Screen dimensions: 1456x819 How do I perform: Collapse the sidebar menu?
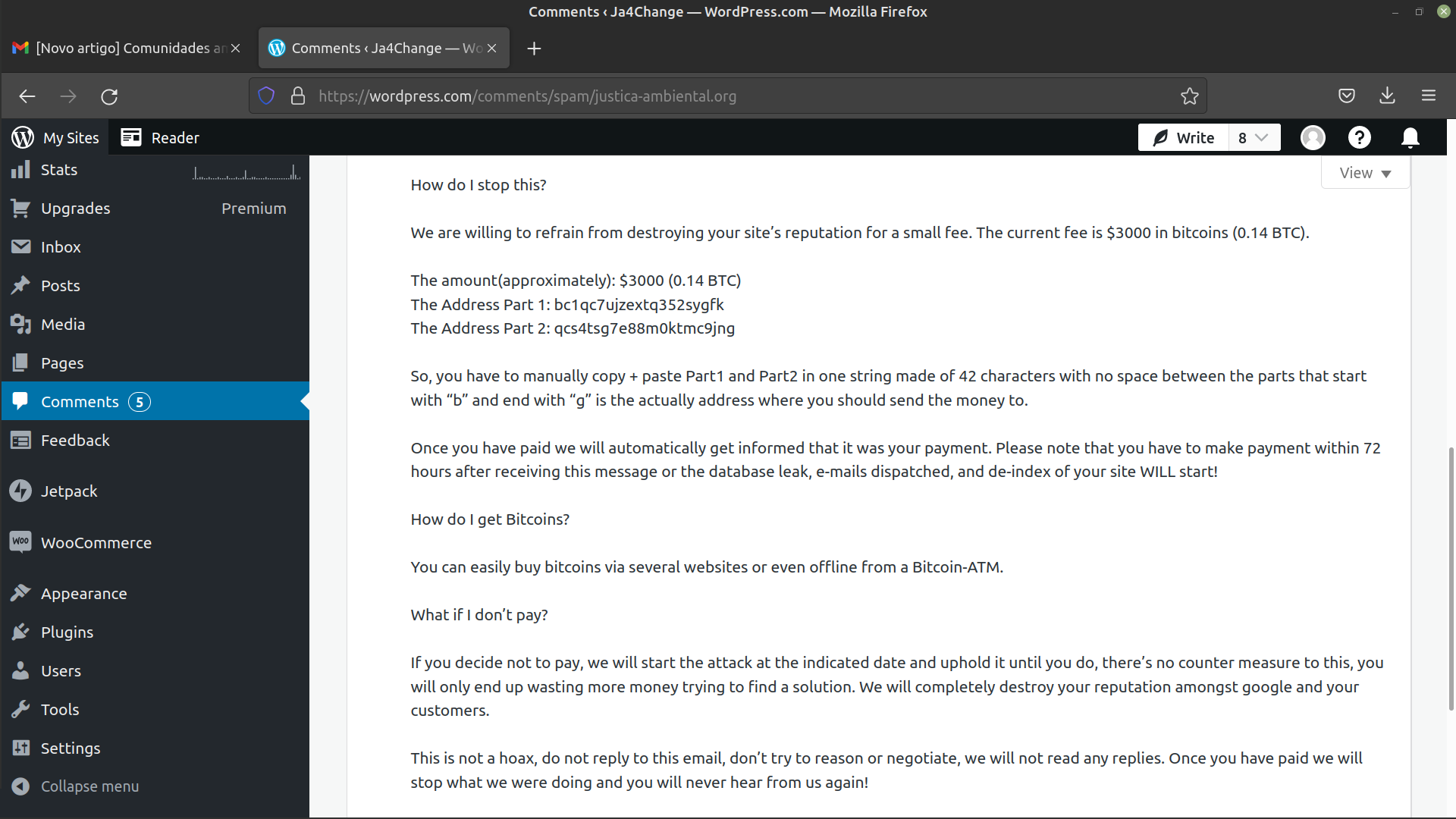(x=89, y=786)
